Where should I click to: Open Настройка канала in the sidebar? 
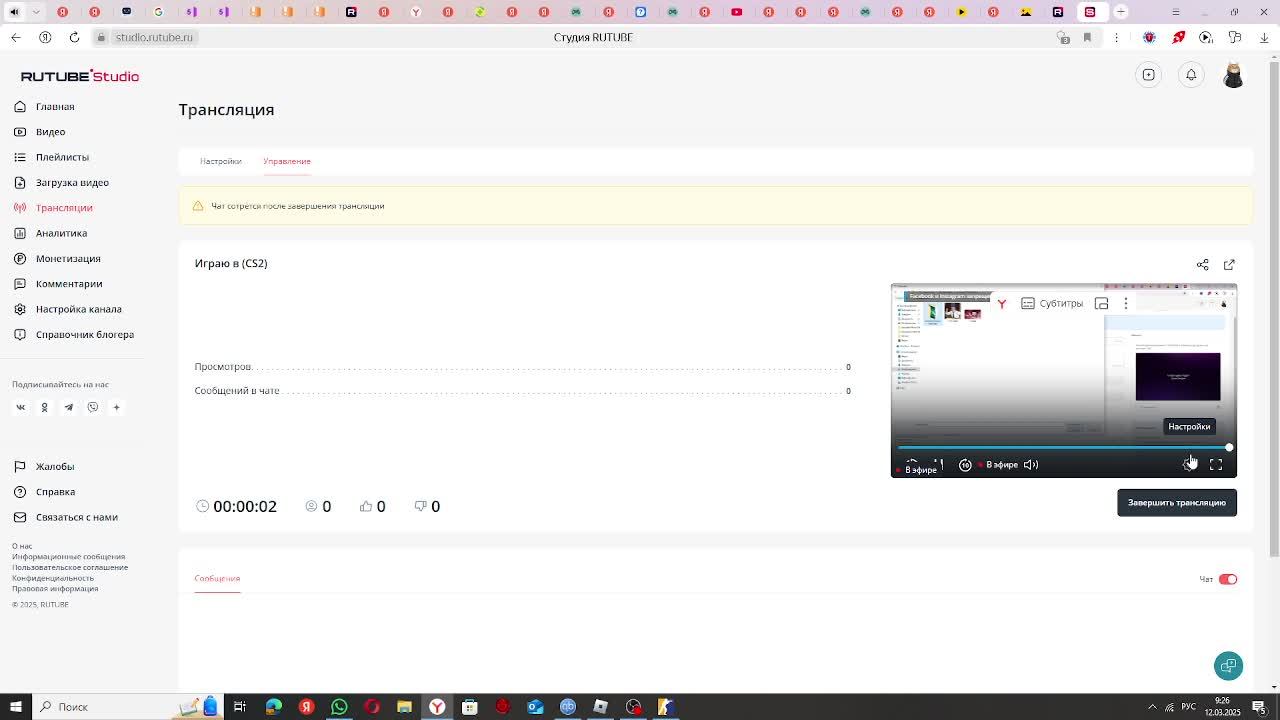[78, 309]
